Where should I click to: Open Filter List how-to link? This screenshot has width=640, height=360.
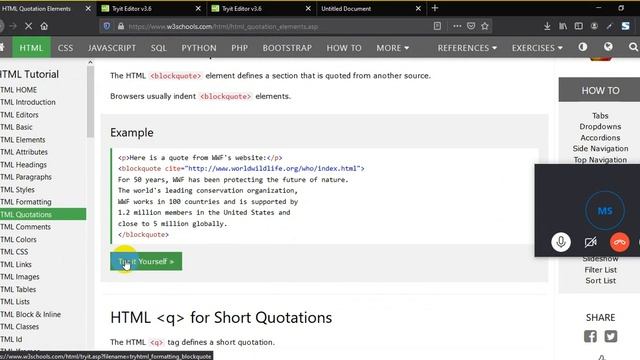coord(600,270)
